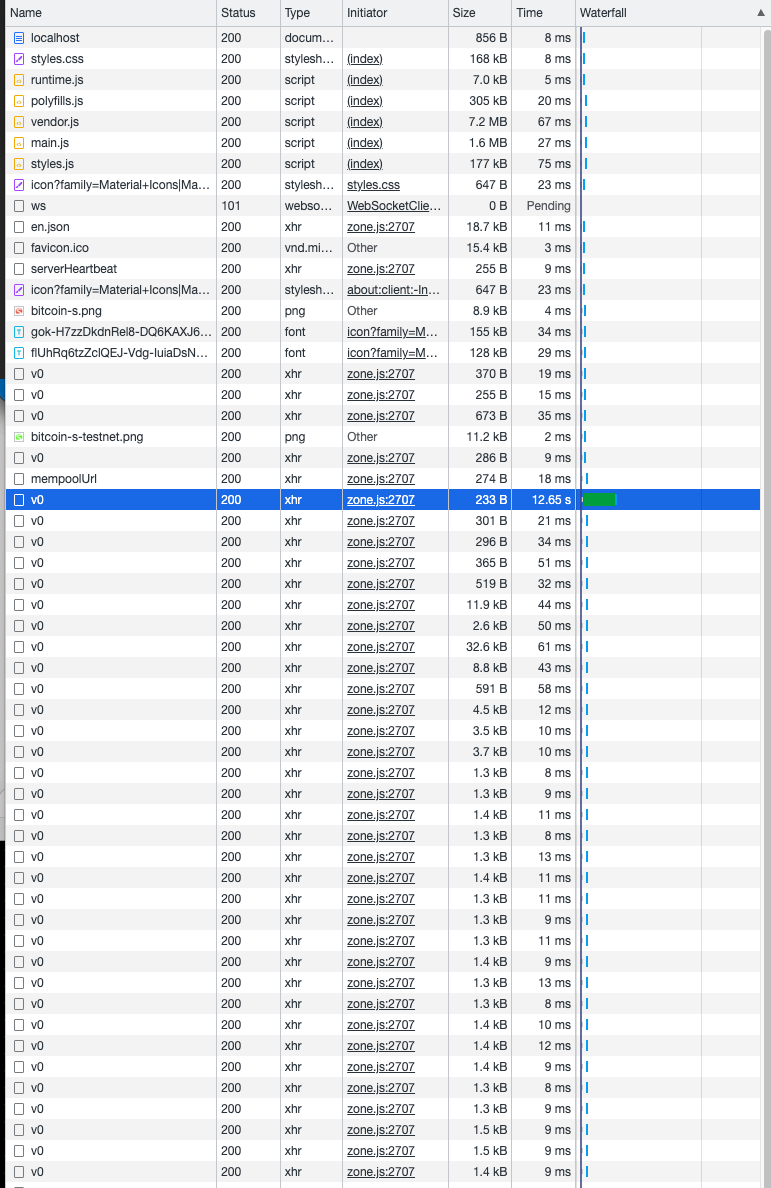This screenshot has height=1188, width=771.
Task: Select the bitcoin-s-testnet.png request name
Action: [87, 436]
